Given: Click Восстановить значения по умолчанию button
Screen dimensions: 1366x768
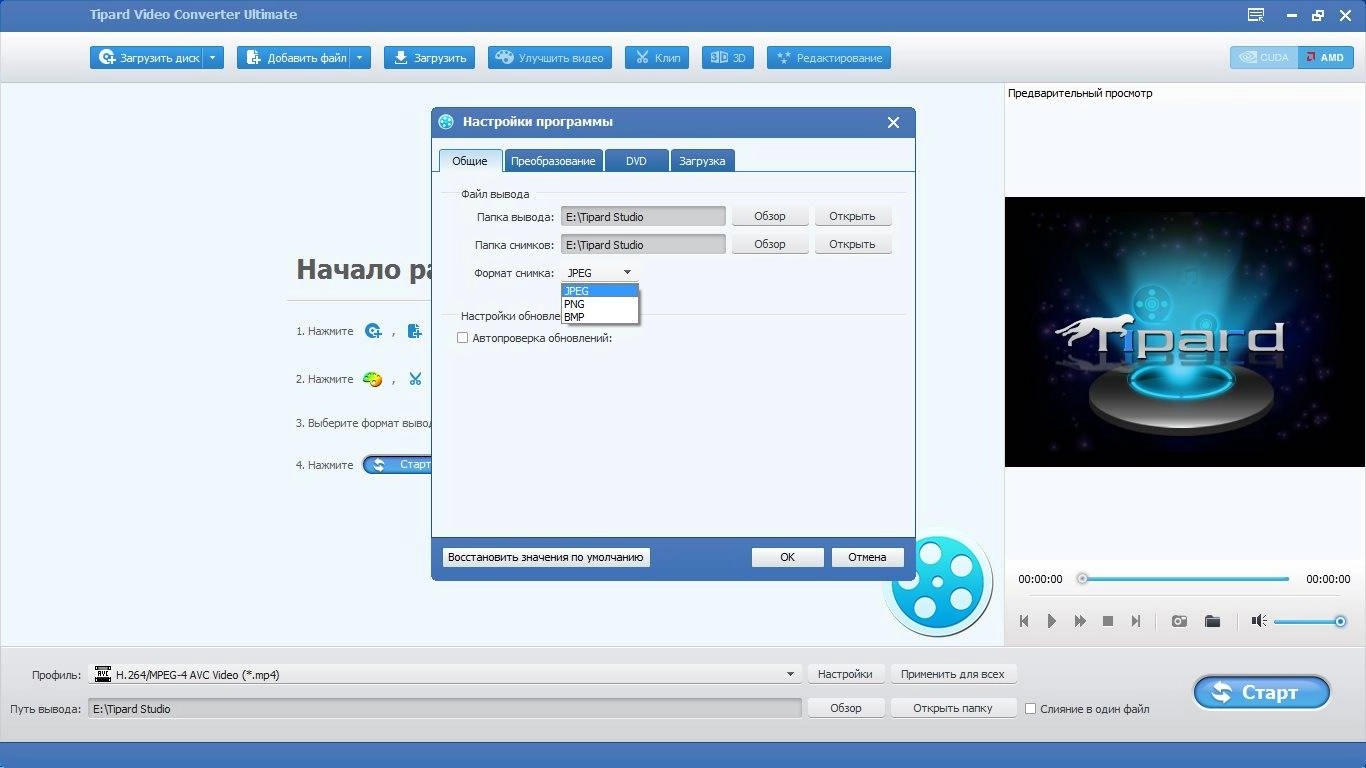Looking at the screenshot, I should [x=546, y=557].
